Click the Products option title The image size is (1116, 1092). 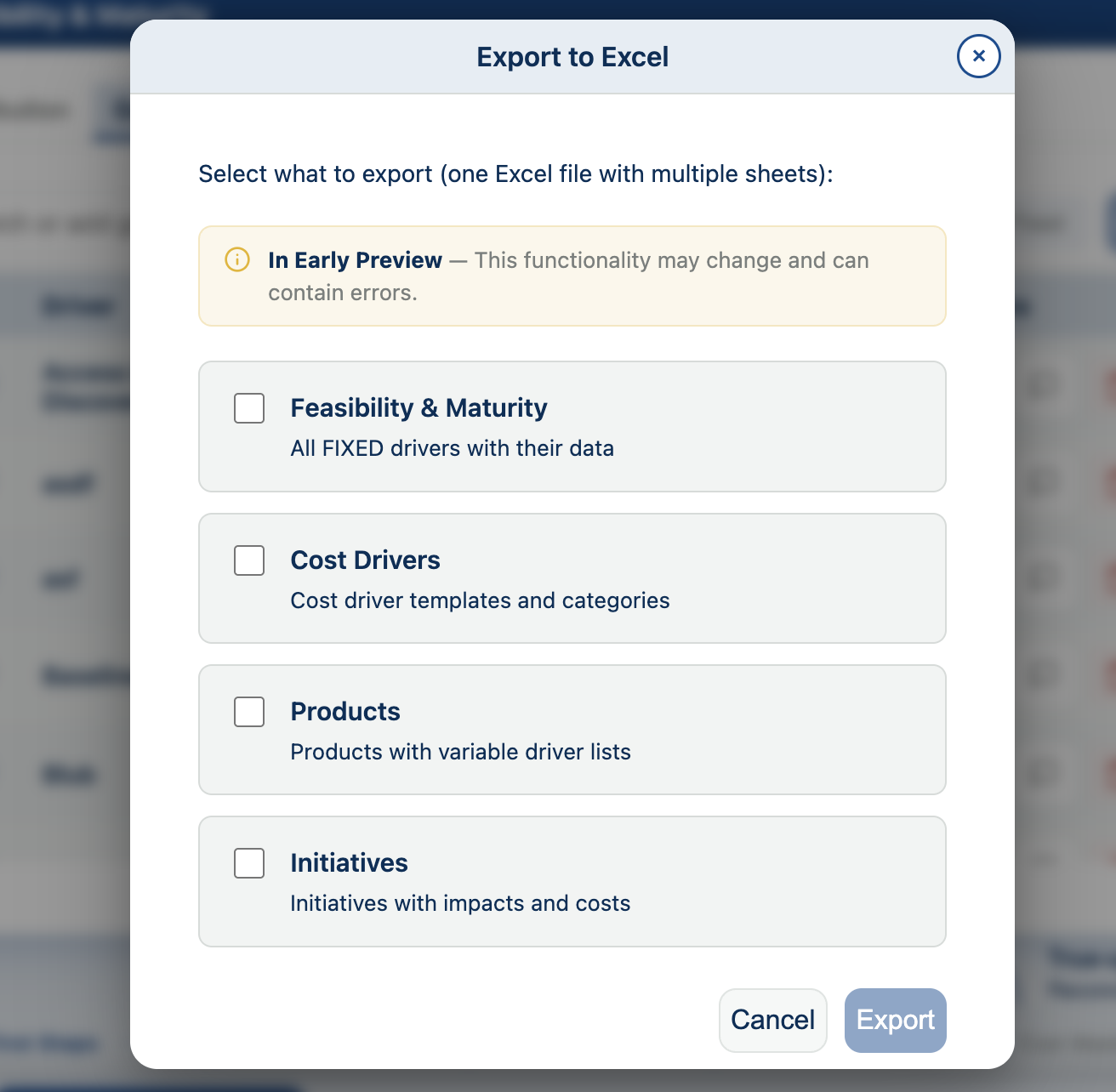pyautogui.click(x=345, y=712)
